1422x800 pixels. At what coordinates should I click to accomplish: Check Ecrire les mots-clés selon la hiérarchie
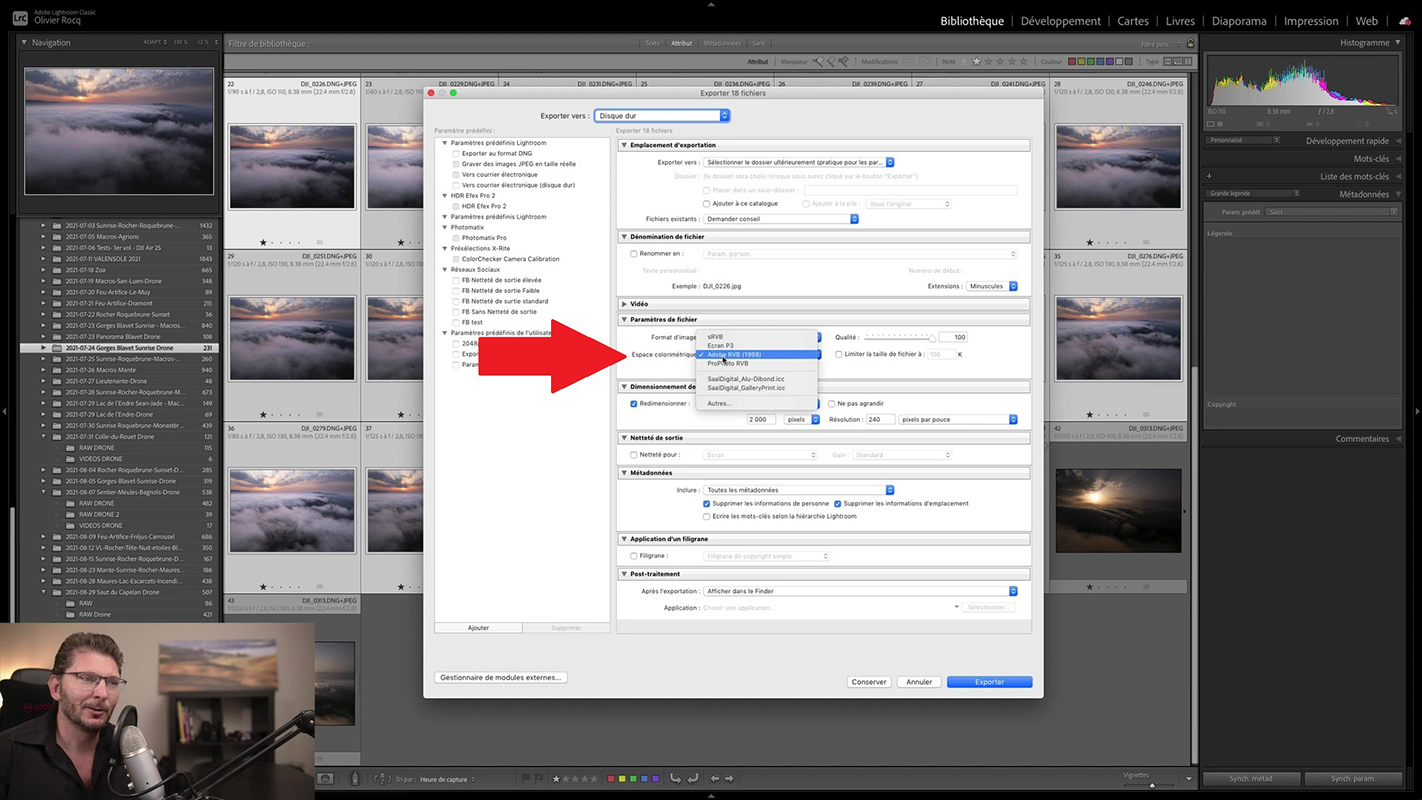[x=707, y=517]
